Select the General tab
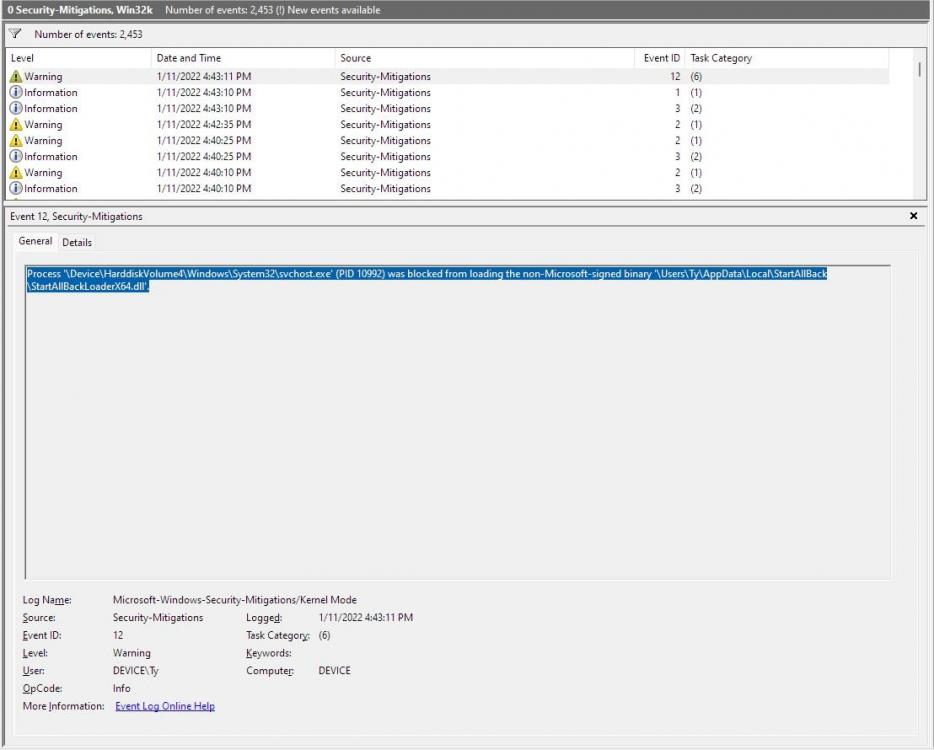This screenshot has width=934, height=750. tap(35, 241)
